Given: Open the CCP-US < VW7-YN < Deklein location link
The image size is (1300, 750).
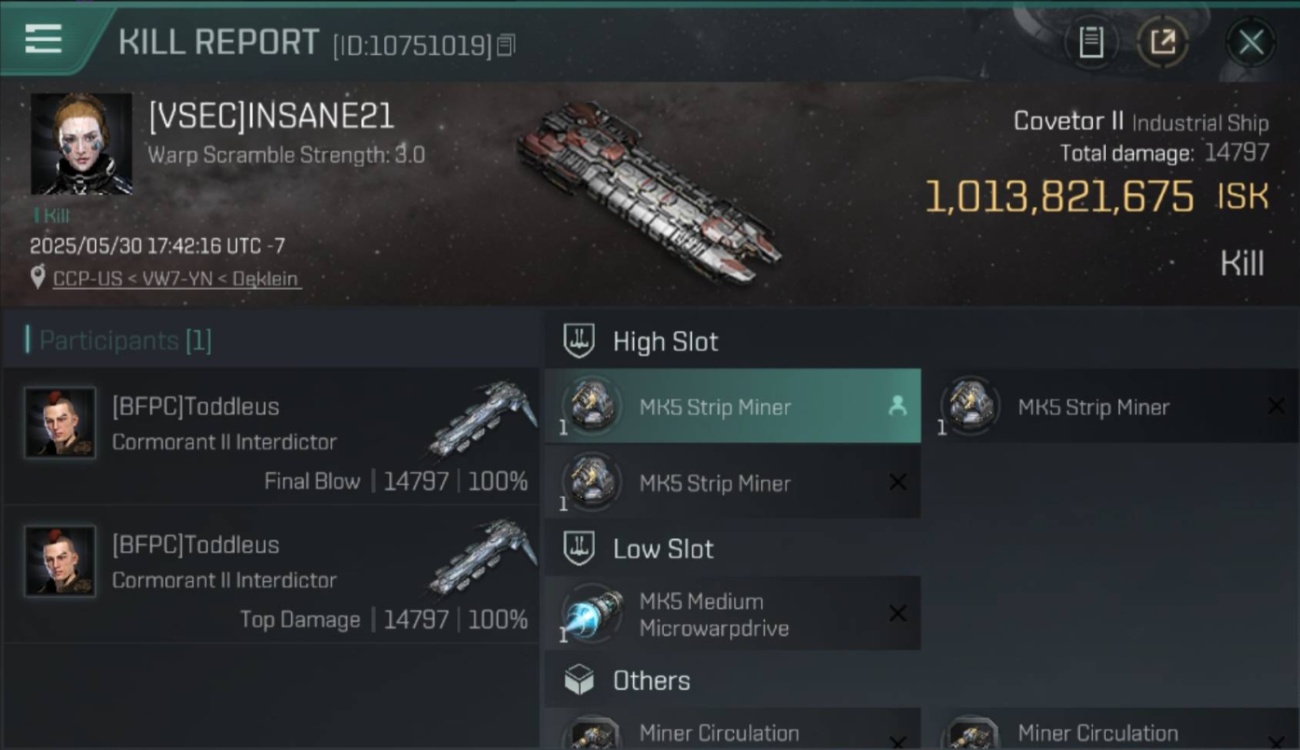Looking at the screenshot, I should 176,279.
